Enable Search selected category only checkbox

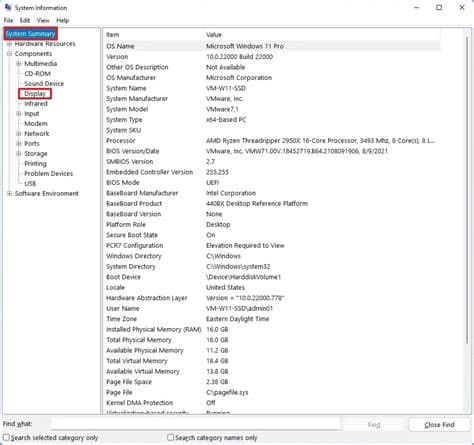click(6, 437)
